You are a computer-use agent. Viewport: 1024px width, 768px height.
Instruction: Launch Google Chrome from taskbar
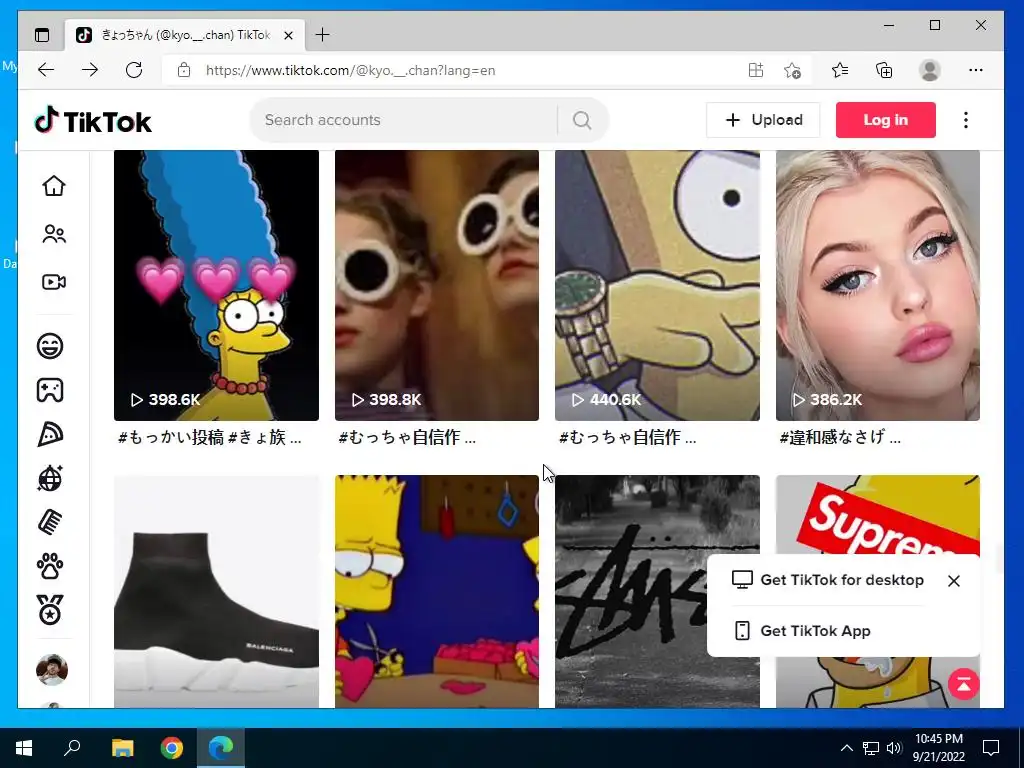click(172, 748)
